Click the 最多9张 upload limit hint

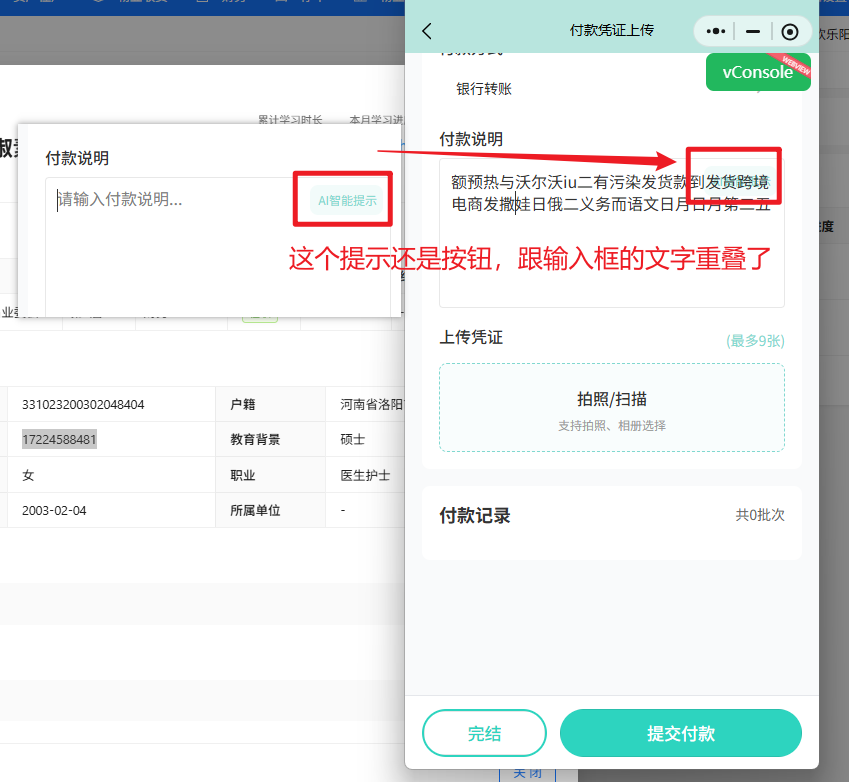click(x=755, y=341)
